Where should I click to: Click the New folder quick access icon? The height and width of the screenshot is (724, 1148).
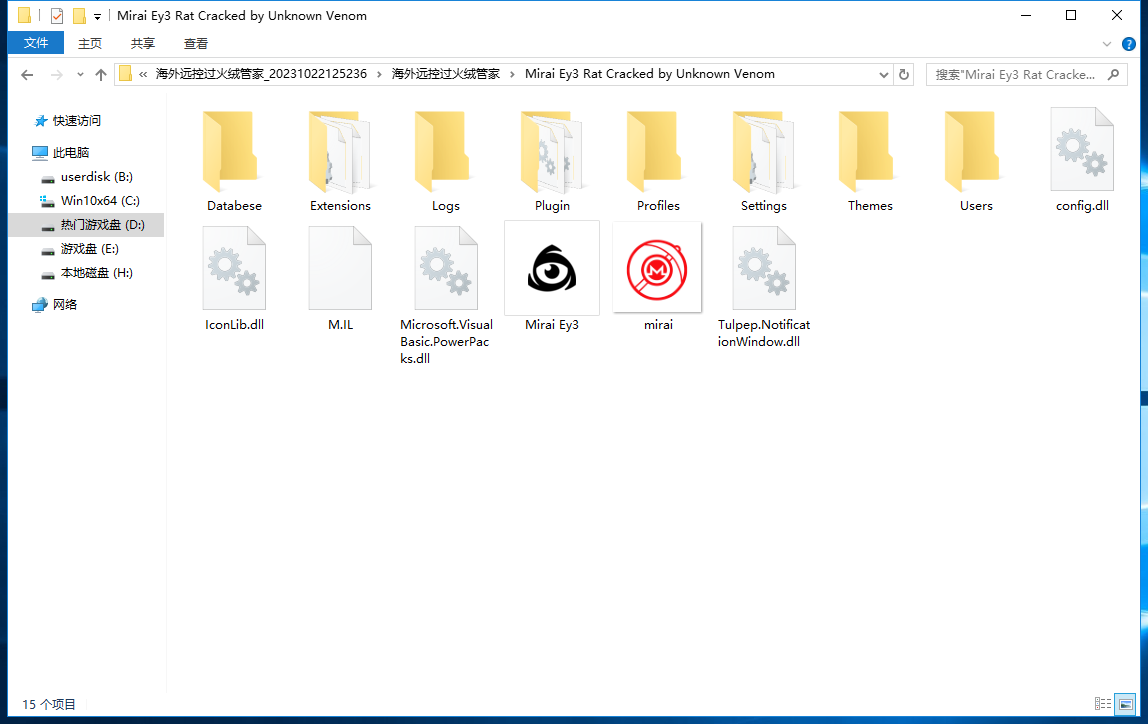79,15
